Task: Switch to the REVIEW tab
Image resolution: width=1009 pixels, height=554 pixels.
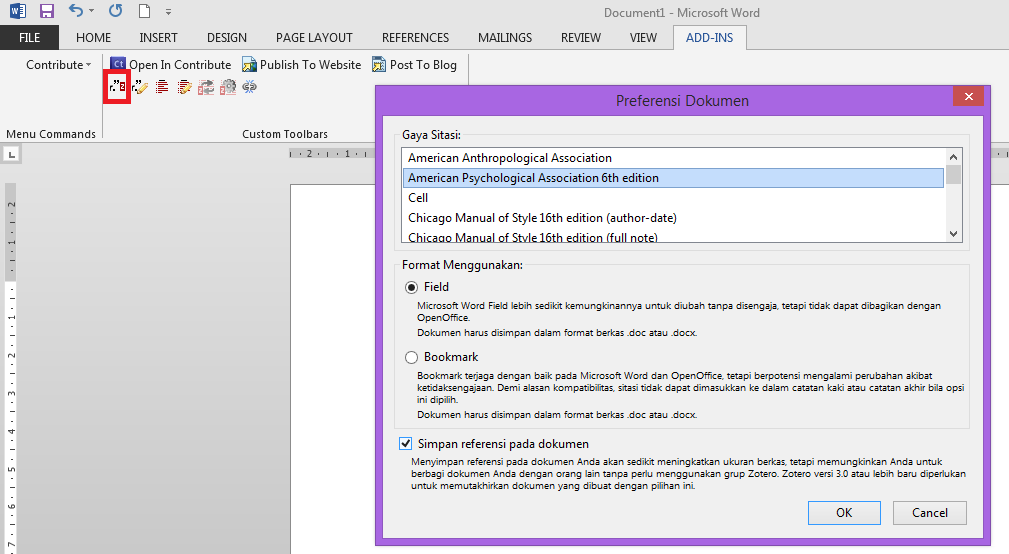Action: [x=580, y=37]
